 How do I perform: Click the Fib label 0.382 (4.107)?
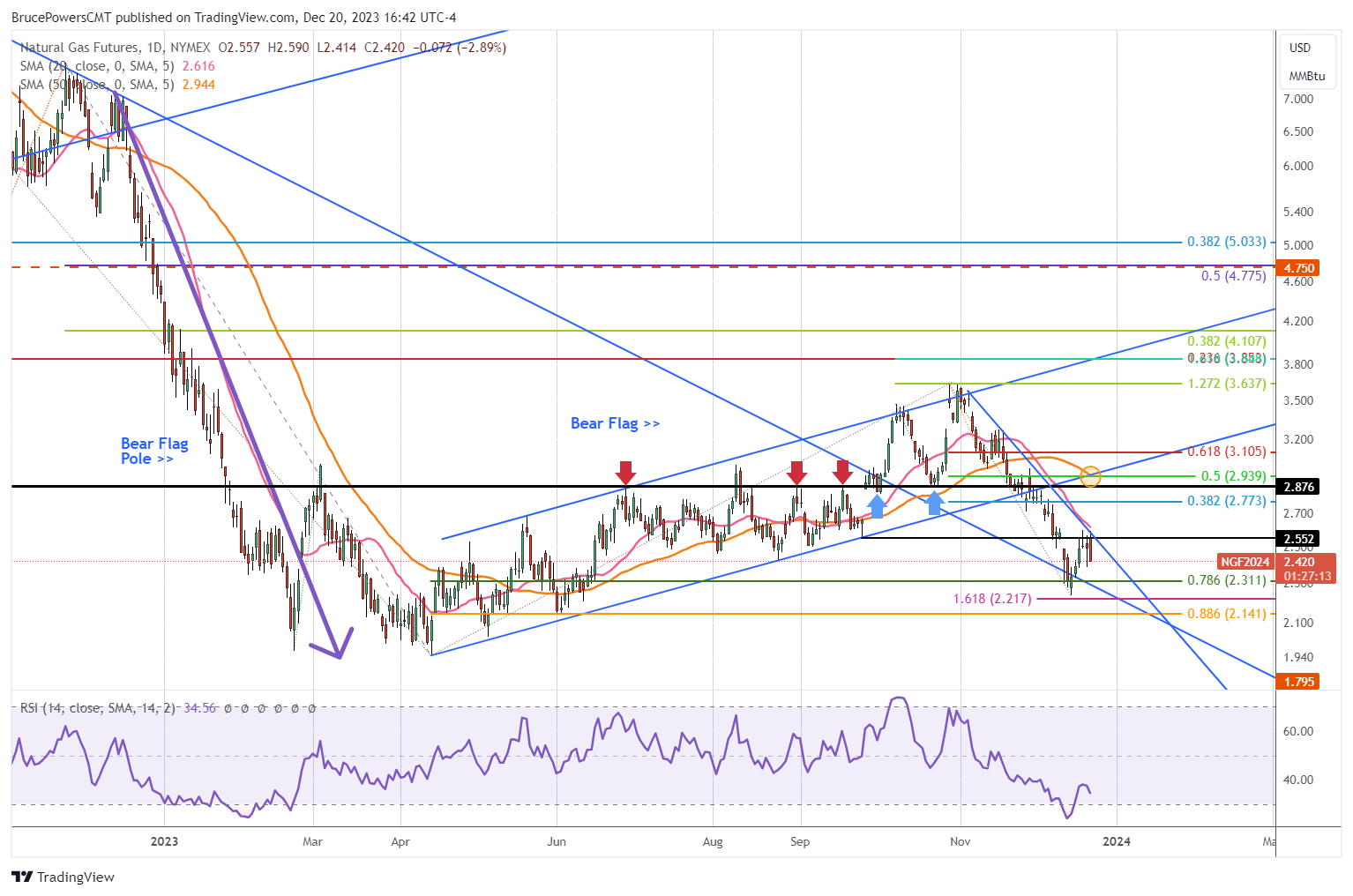1226,341
